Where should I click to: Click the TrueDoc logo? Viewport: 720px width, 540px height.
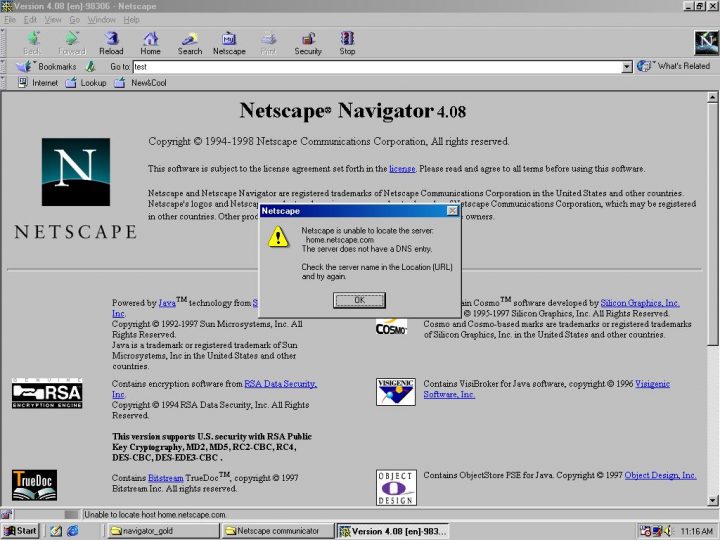[x=34, y=485]
